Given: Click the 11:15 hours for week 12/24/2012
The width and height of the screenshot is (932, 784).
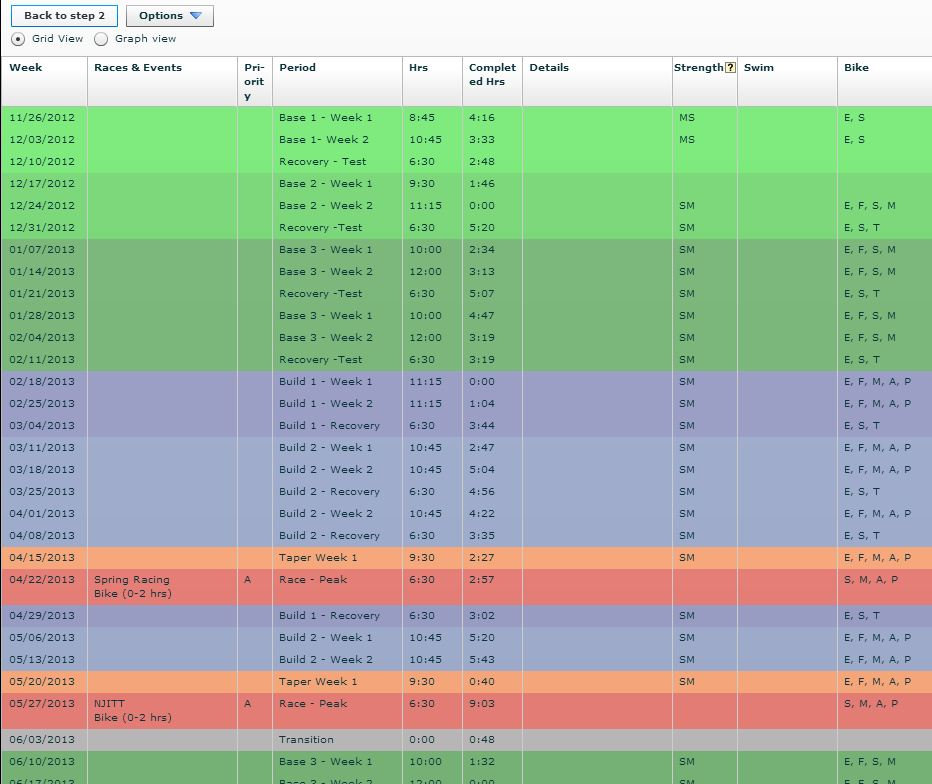Looking at the screenshot, I should click(x=425, y=206).
